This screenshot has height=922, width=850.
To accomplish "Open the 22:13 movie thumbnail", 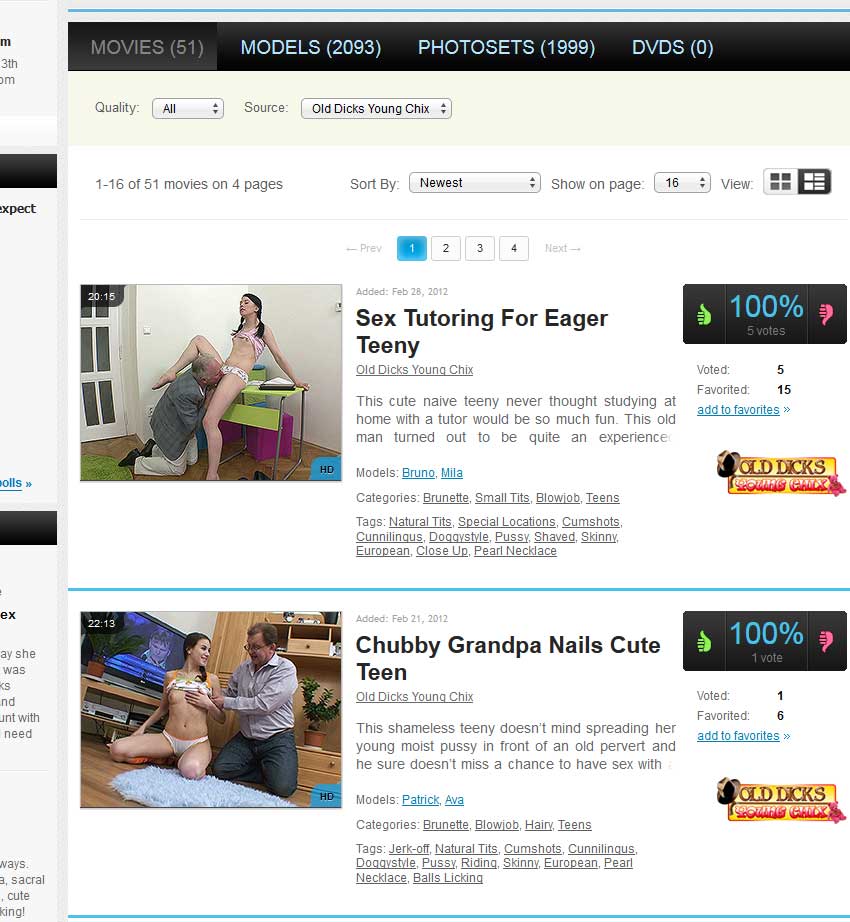I will [x=211, y=709].
